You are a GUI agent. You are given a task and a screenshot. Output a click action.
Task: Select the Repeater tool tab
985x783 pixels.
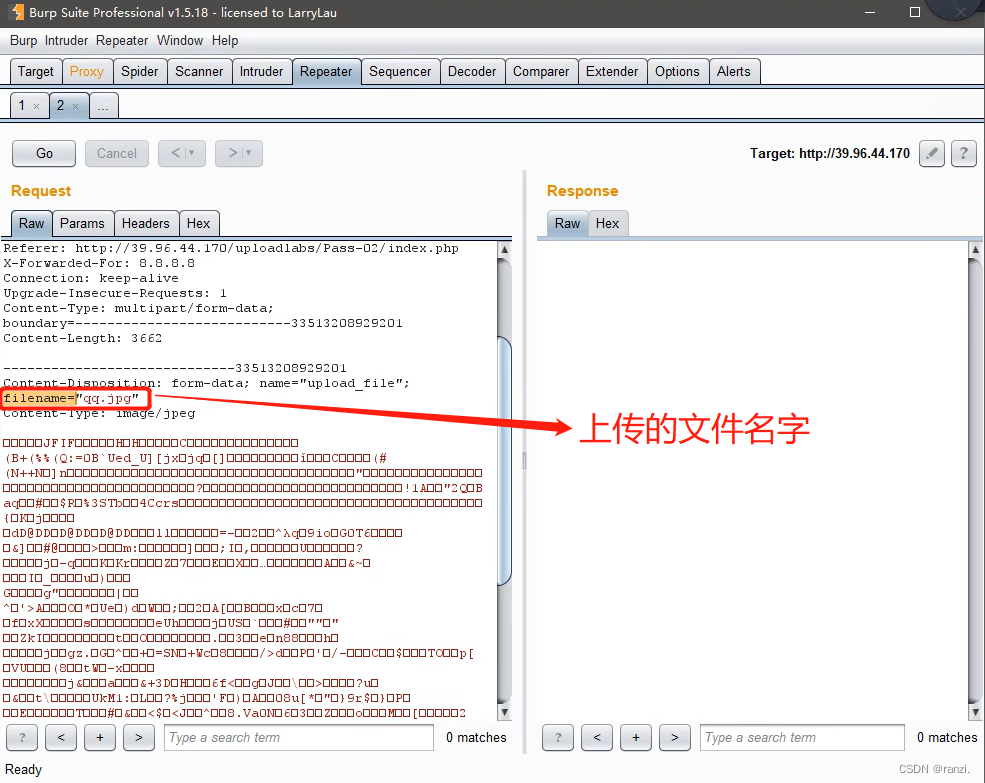click(326, 72)
